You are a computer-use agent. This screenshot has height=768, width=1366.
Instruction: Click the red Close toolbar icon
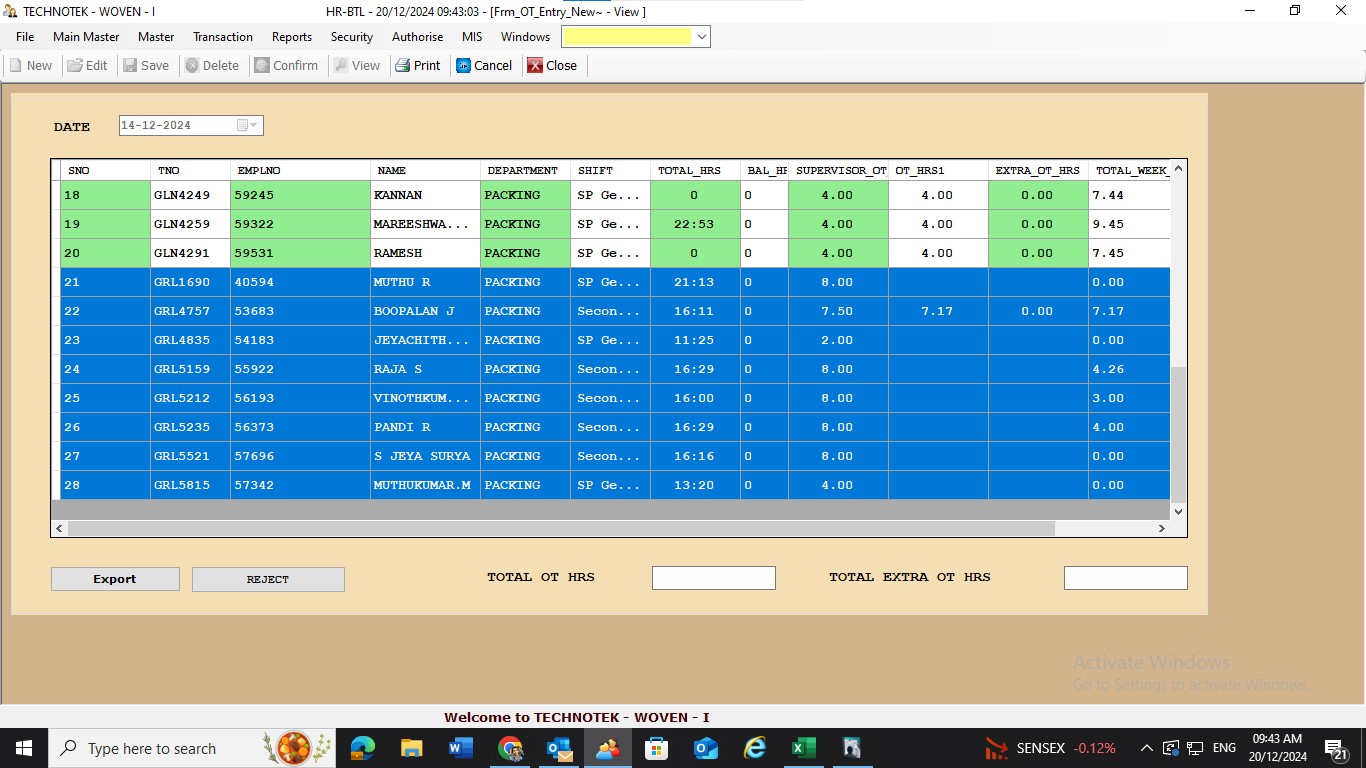click(x=536, y=66)
